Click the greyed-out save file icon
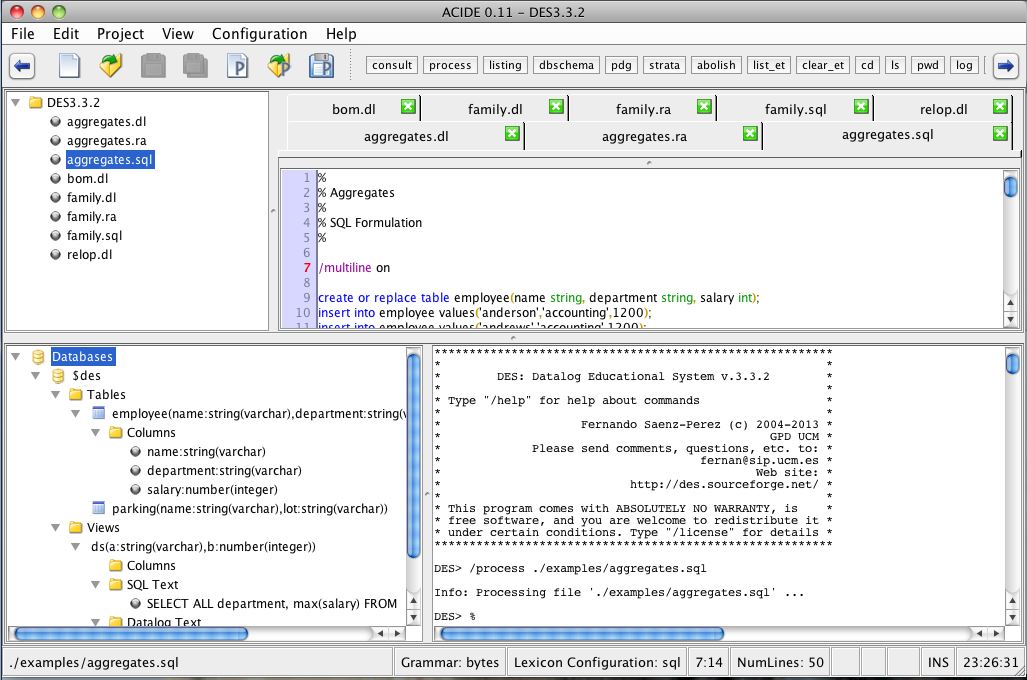 point(153,66)
